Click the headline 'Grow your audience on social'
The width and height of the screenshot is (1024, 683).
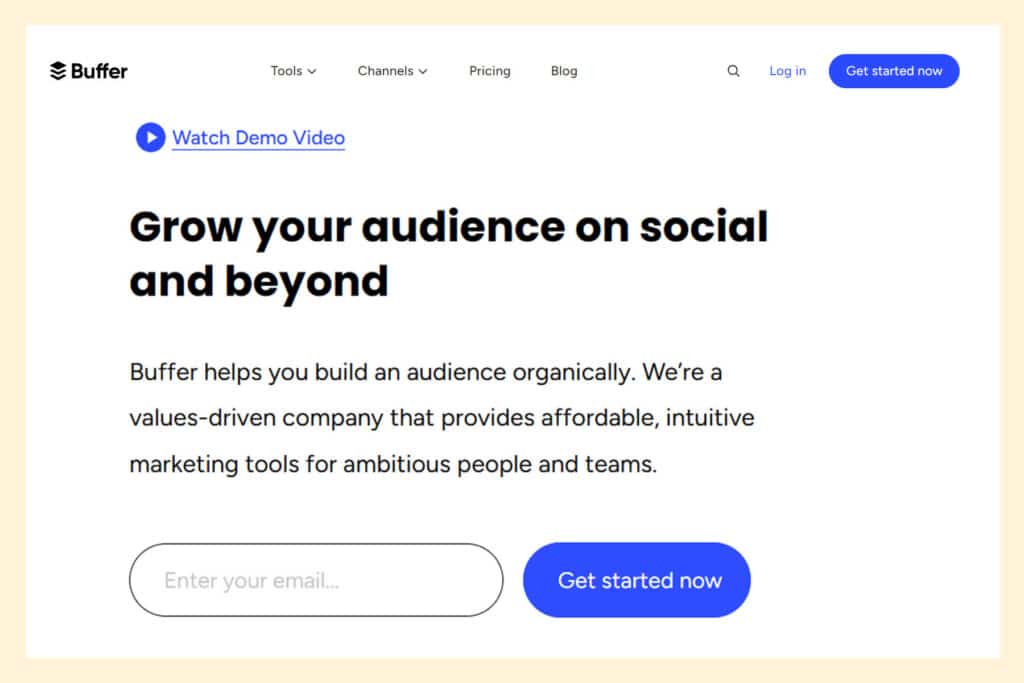pyautogui.click(x=448, y=227)
